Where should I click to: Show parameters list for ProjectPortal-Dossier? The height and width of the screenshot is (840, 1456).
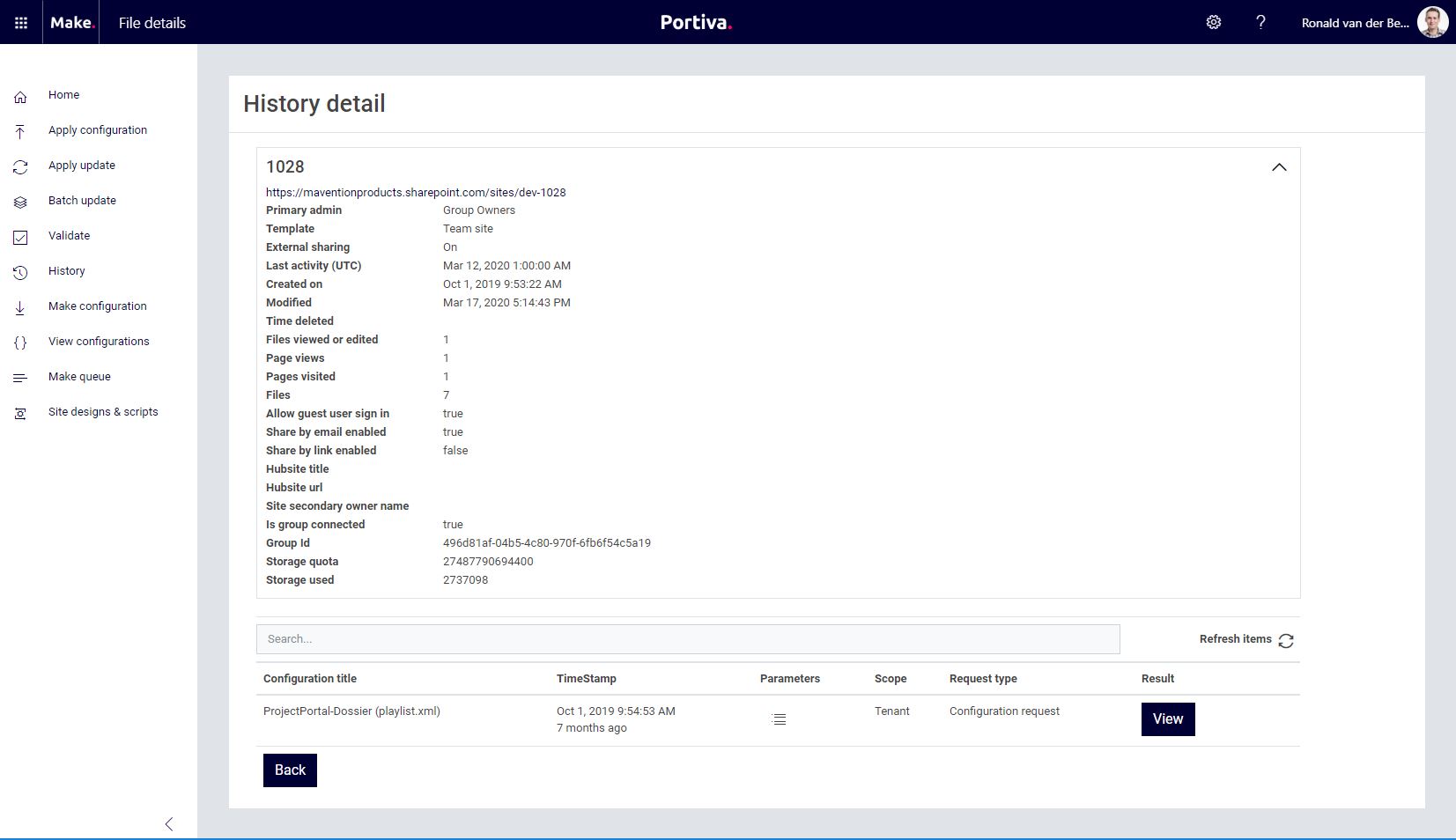[x=779, y=719]
